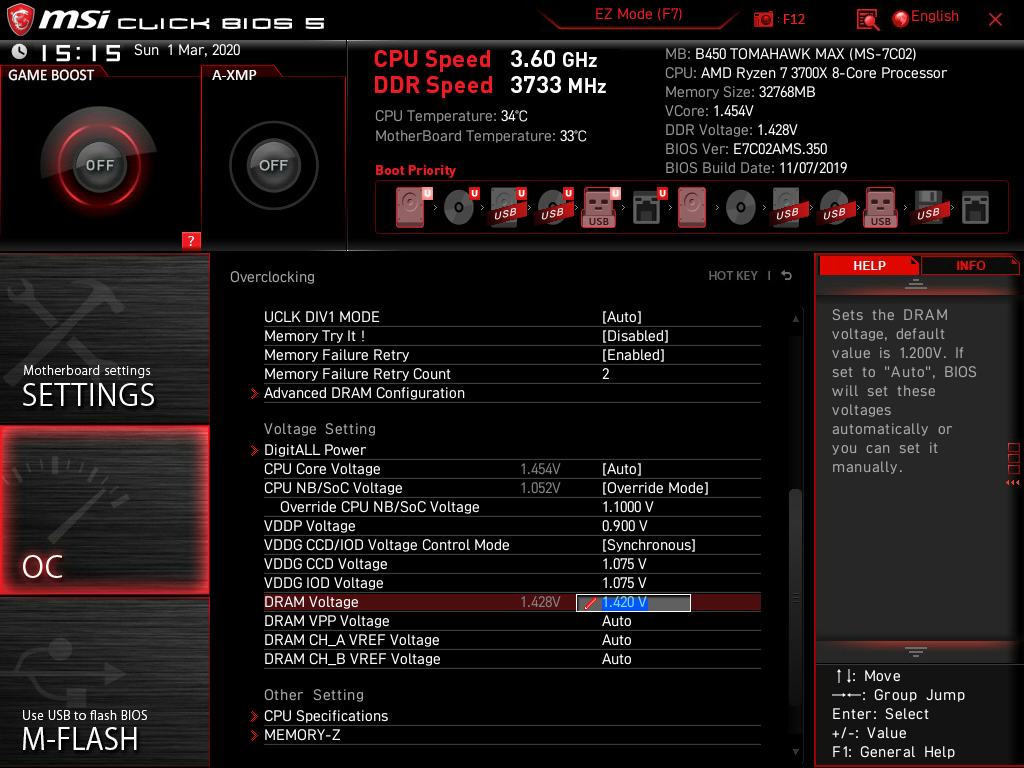
Task: Click the pencil edit icon in DRAM Voltage field
Action: pos(590,603)
